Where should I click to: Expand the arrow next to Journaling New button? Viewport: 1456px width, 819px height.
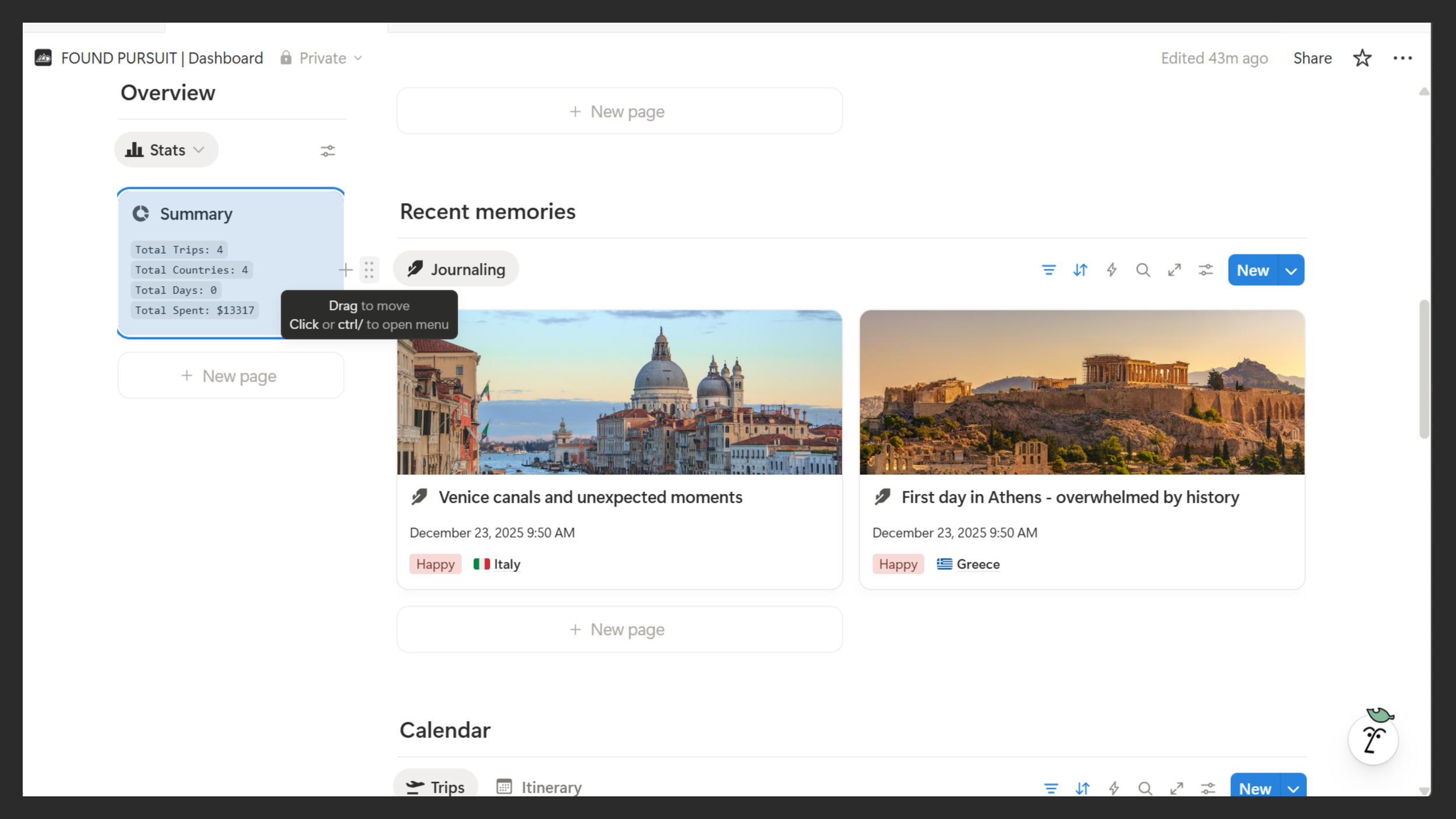1291,271
